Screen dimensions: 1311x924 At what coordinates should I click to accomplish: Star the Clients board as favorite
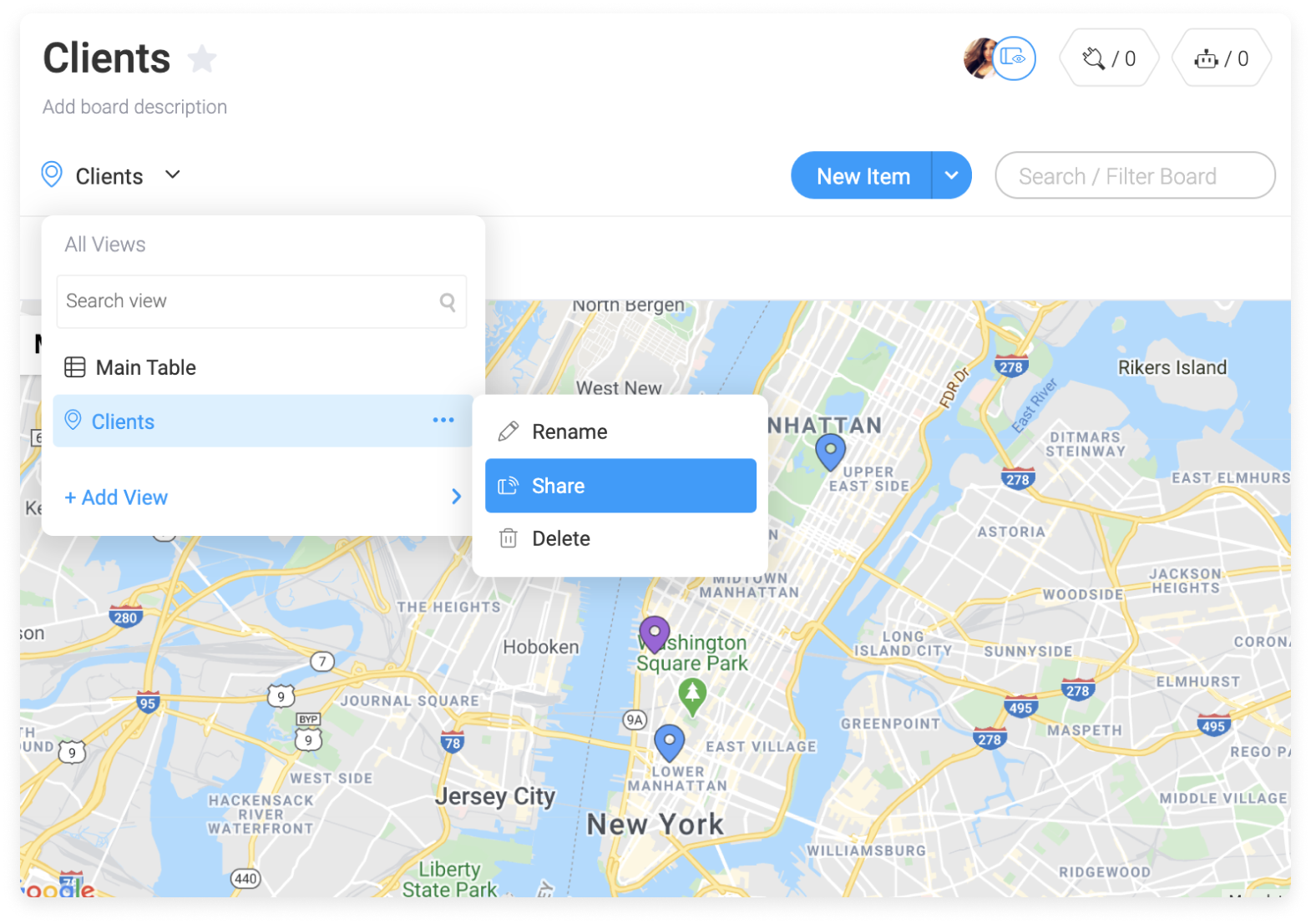pyautogui.click(x=202, y=59)
